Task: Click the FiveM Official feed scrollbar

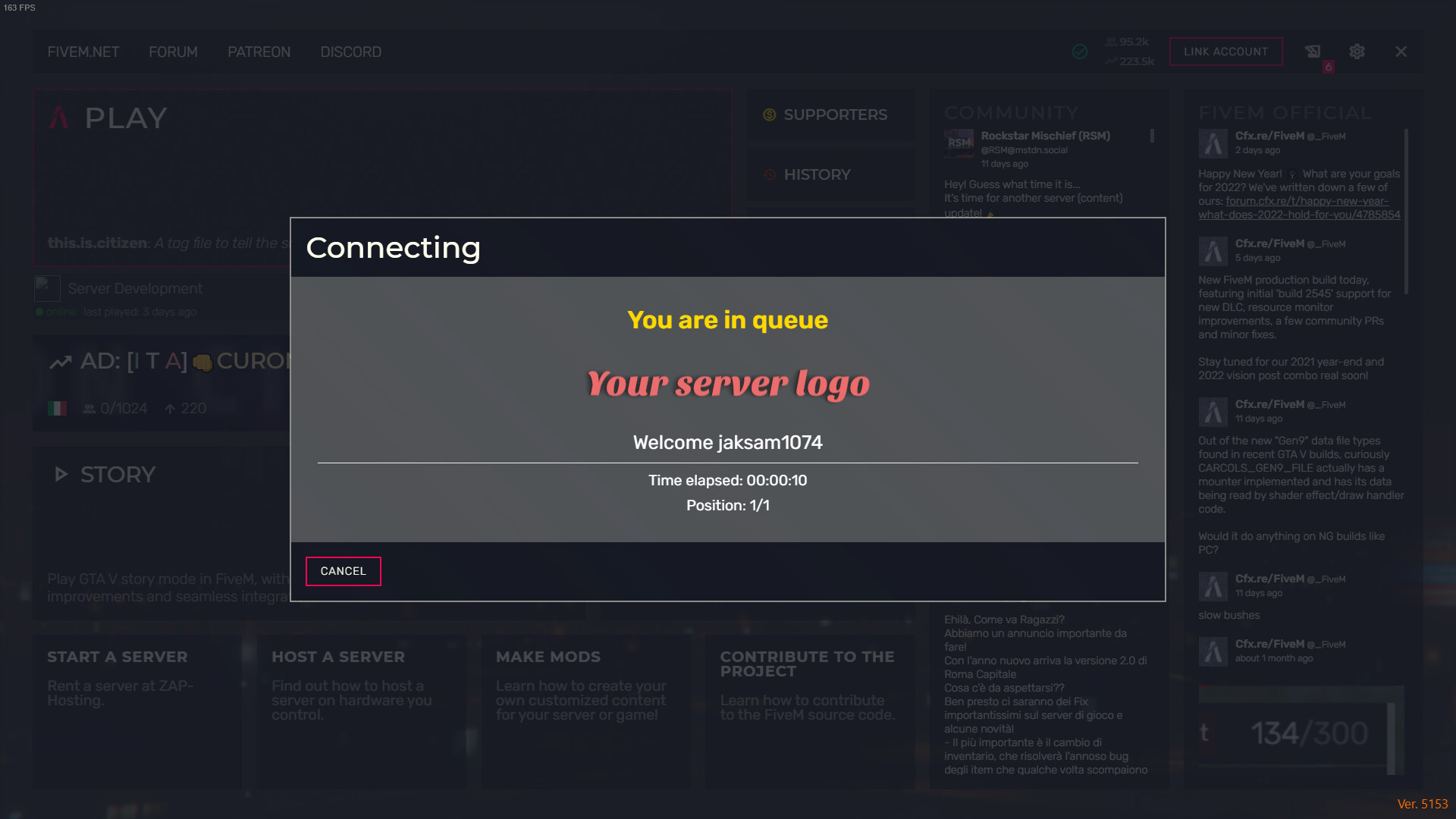Action: tap(1406, 211)
